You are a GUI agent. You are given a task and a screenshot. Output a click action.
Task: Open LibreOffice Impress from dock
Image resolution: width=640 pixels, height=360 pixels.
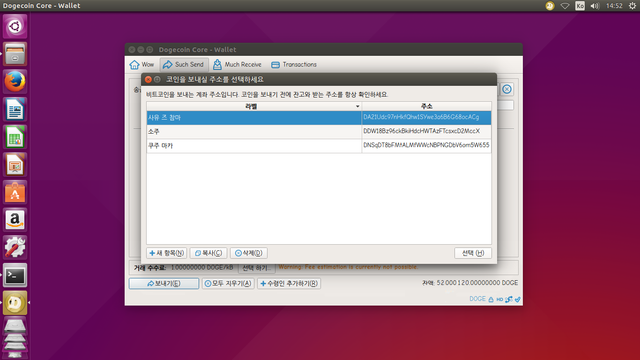coord(15,164)
